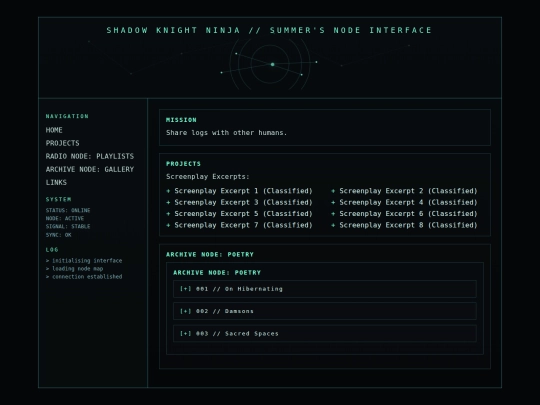Click the NAVIGATION sidebar heading
This screenshot has height=405, width=540.
click(x=67, y=116)
